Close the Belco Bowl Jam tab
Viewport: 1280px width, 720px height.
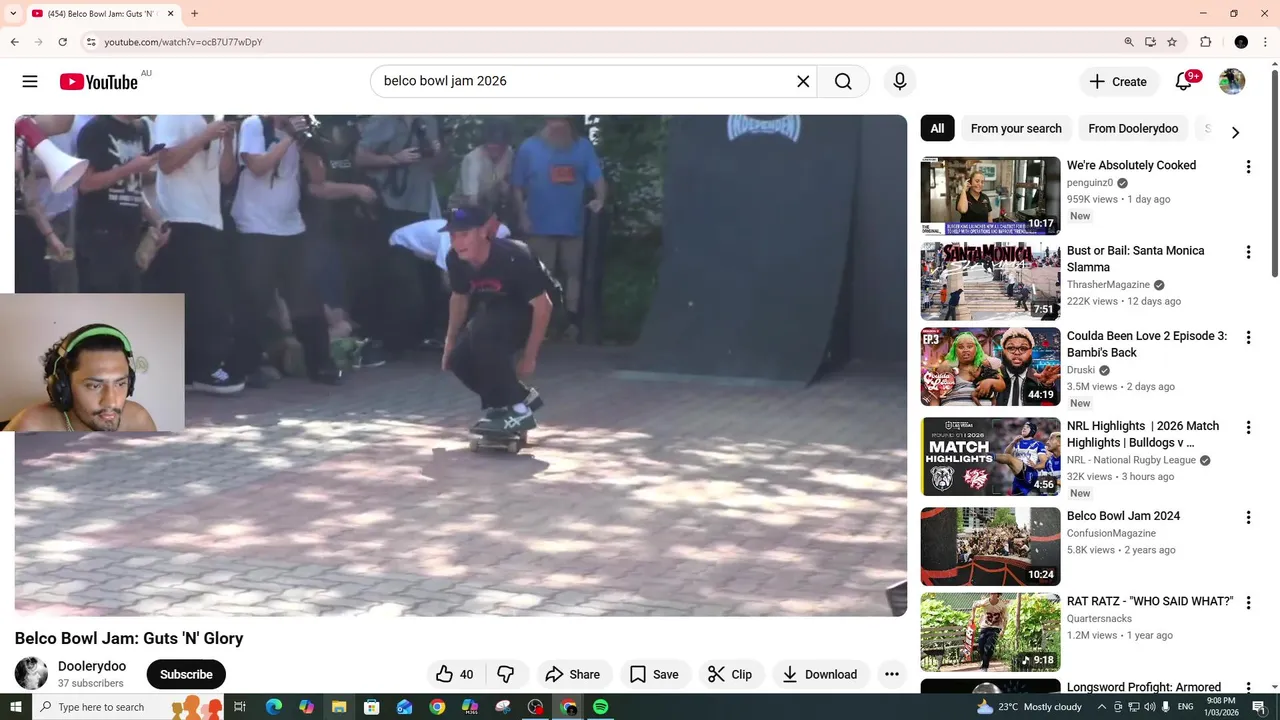pyautogui.click(x=169, y=14)
